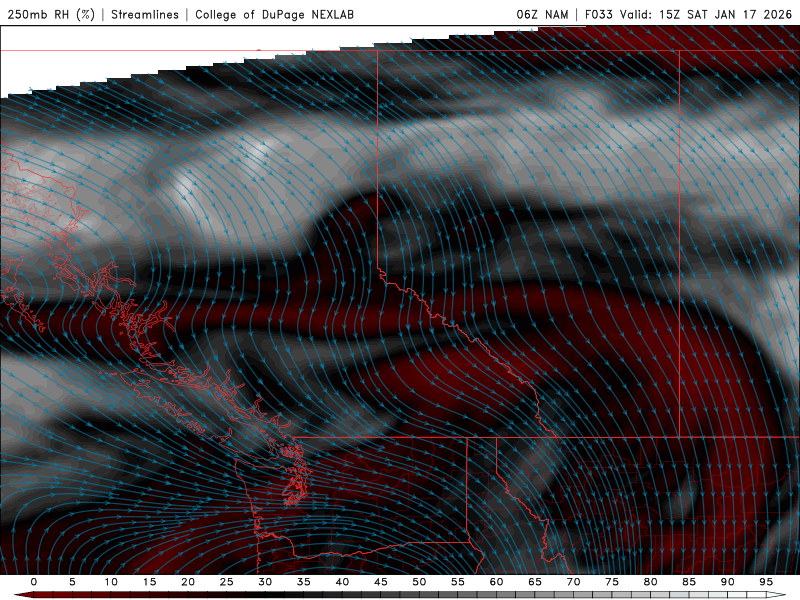This screenshot has width=800, height=600.
Task: Select the 30 value on the color scale
Action: 265,582
